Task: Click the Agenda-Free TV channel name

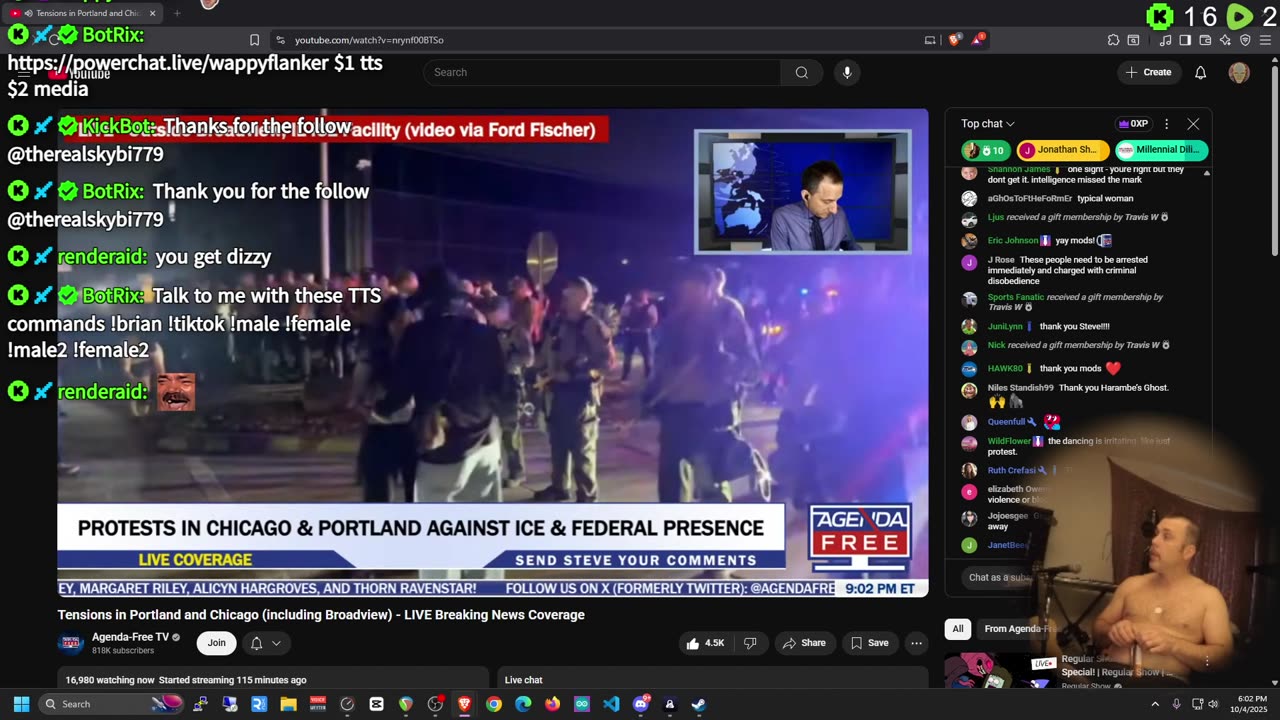Action: (x=131, y=637)
